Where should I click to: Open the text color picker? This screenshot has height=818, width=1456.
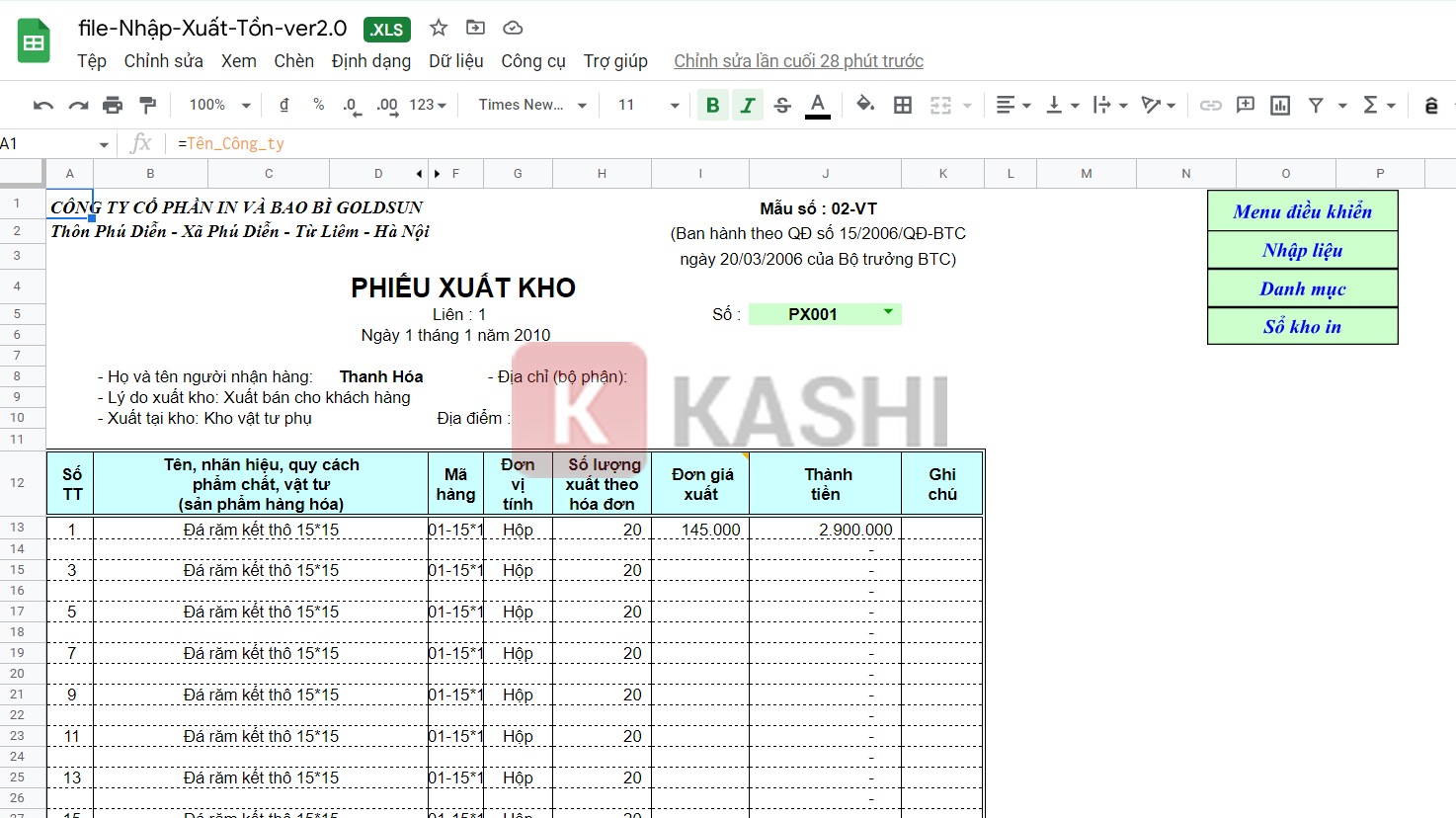pyautogui.click(x=817, y=104)
